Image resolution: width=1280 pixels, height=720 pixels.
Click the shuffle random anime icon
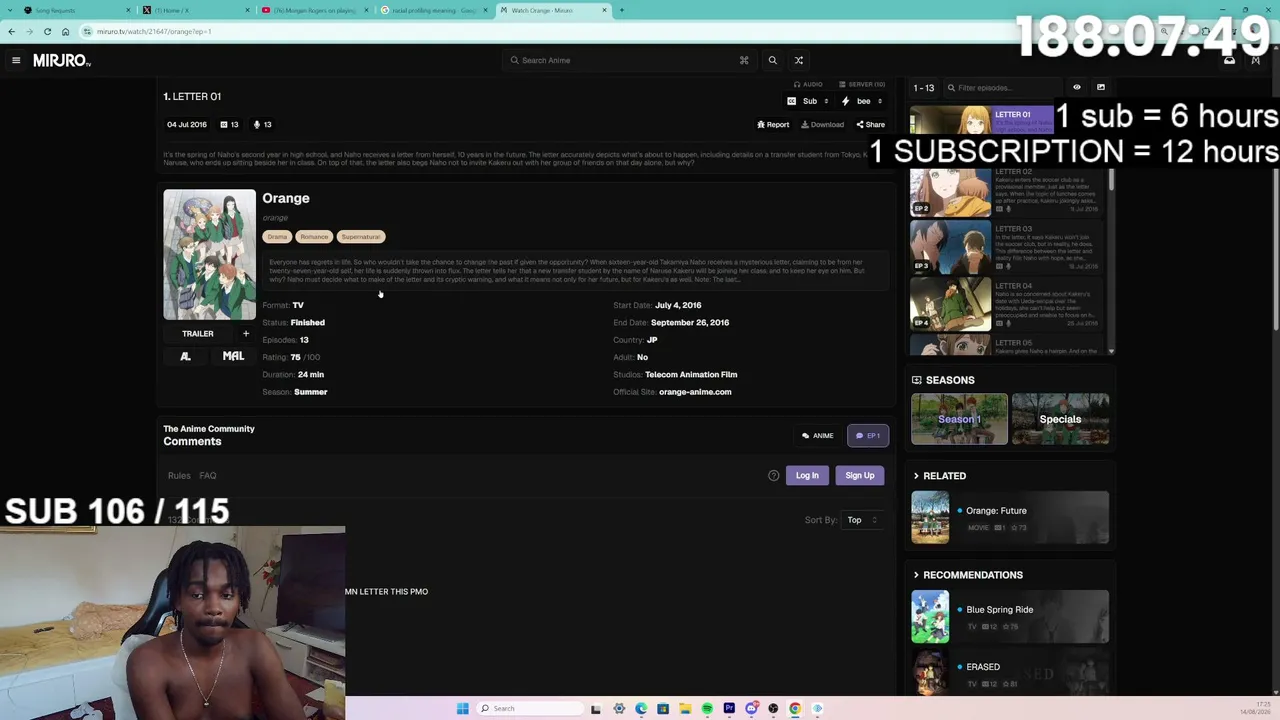[x=798, y=60]
